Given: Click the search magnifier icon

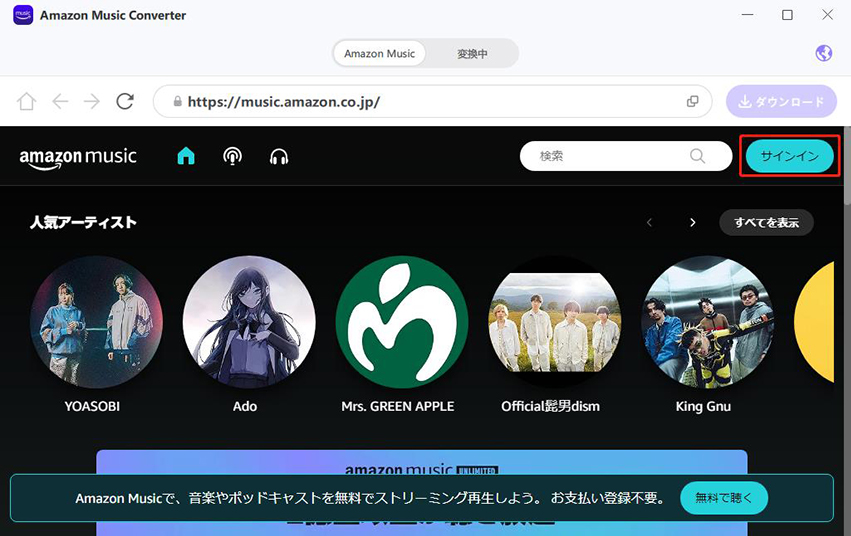Looking at the screenshot, I should coord(697,156).
